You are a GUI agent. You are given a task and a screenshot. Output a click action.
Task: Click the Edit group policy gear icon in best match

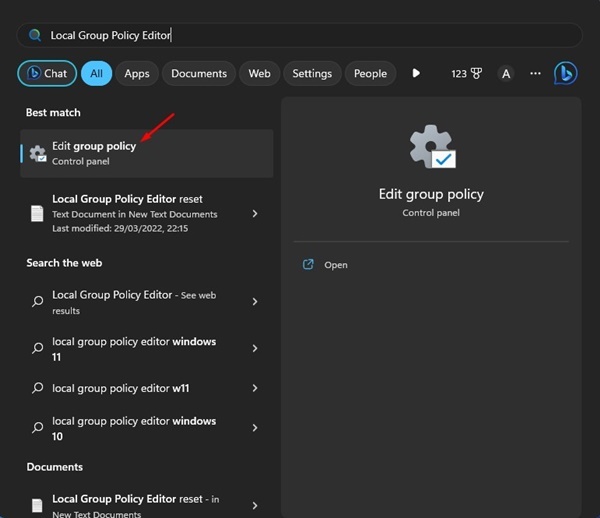click(x=38, y=153)
